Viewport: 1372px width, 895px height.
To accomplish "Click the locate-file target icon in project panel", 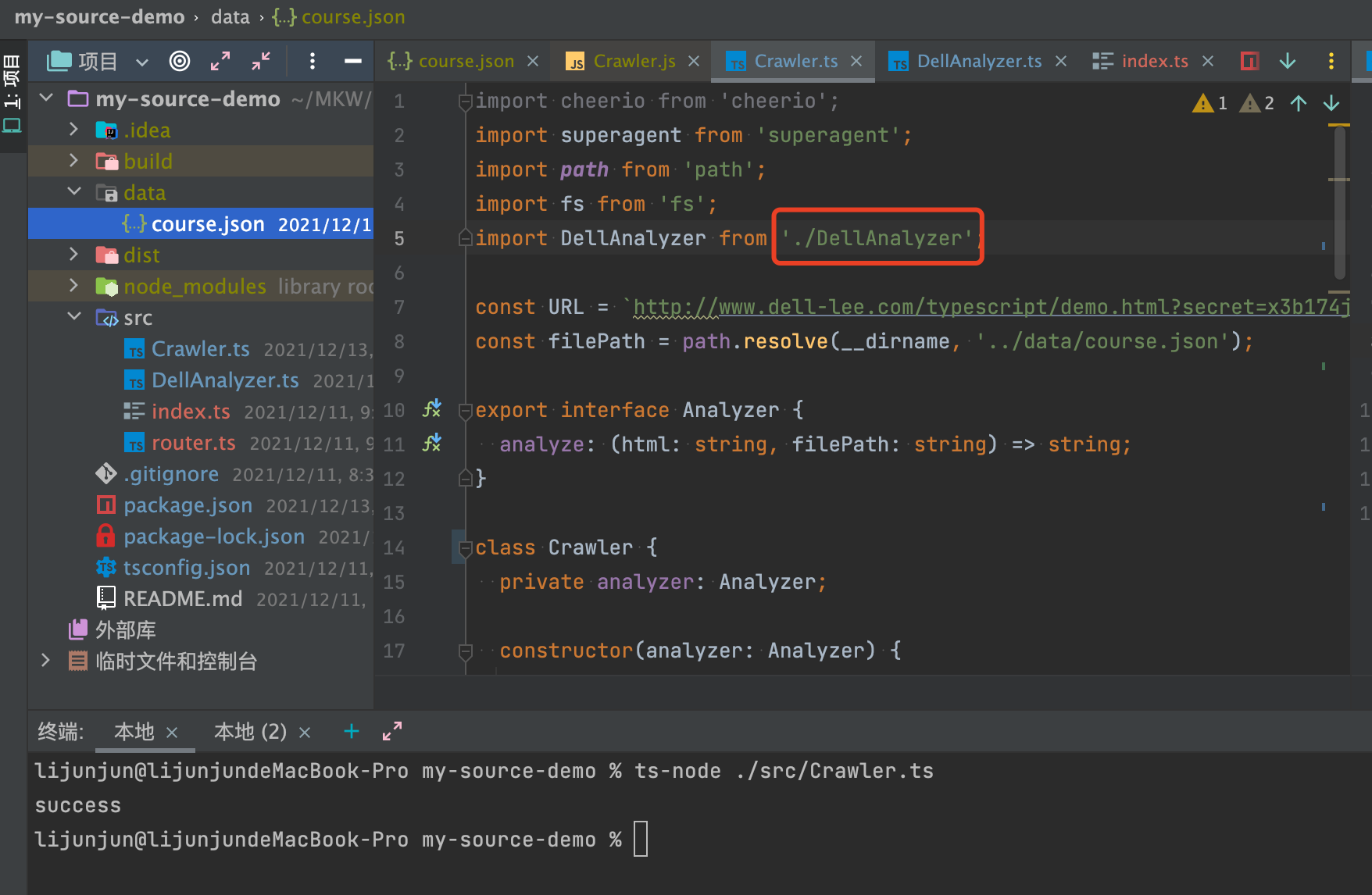I will coord(180,61).
